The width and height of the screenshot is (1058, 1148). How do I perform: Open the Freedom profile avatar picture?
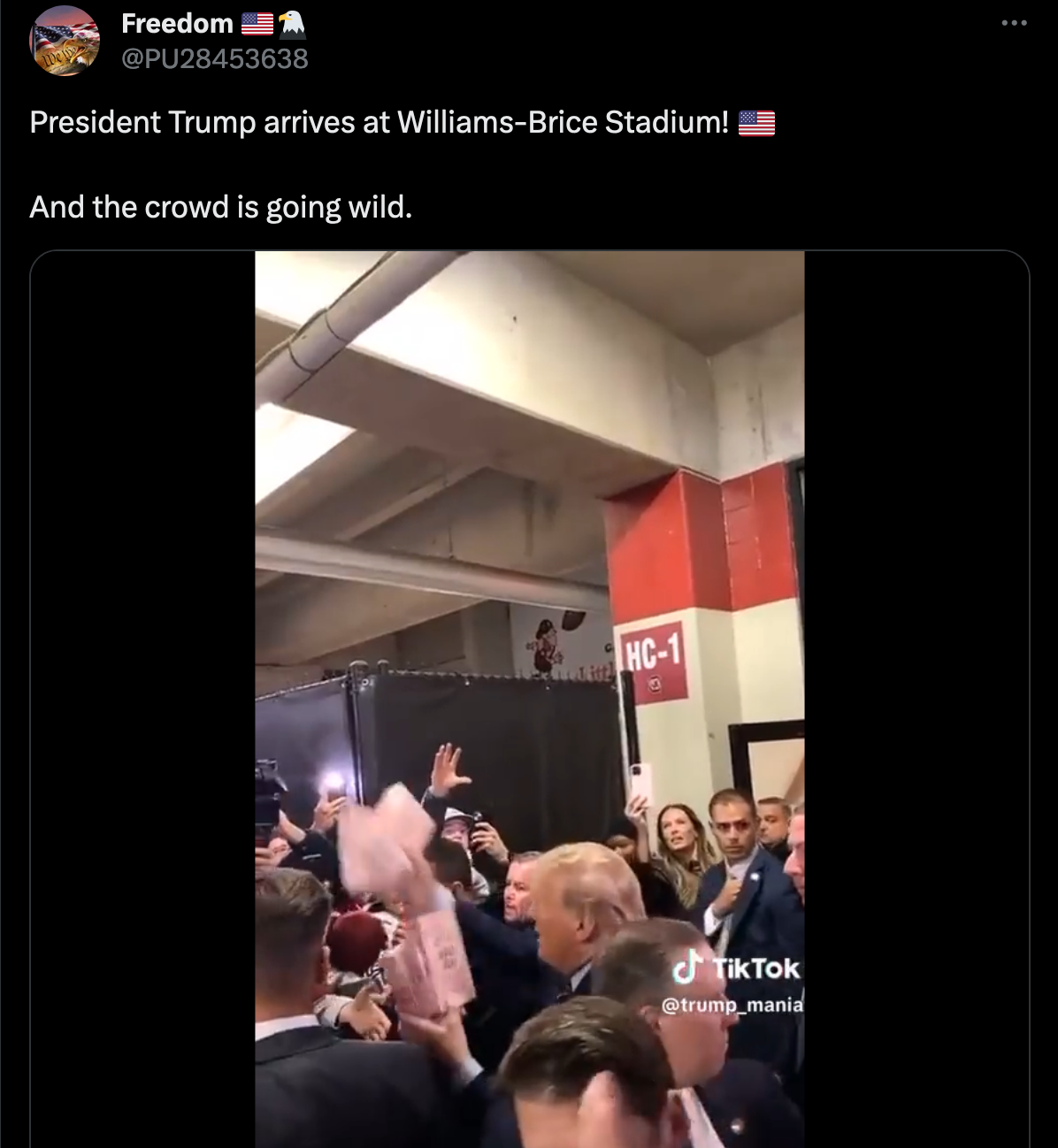pyautogui.click(x=65, y=41)
